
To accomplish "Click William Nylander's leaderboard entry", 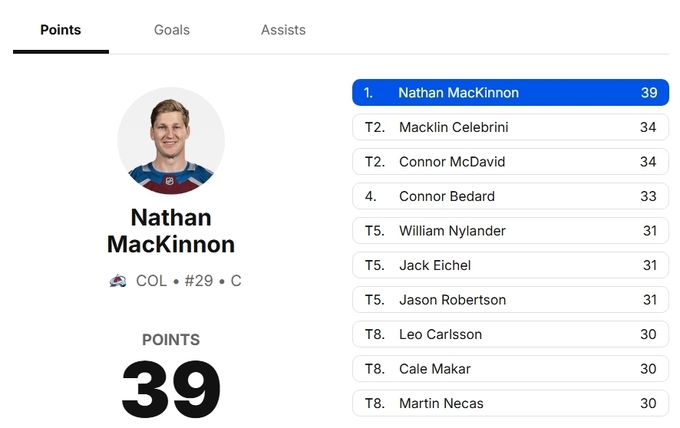I will (x=510, y=231).
